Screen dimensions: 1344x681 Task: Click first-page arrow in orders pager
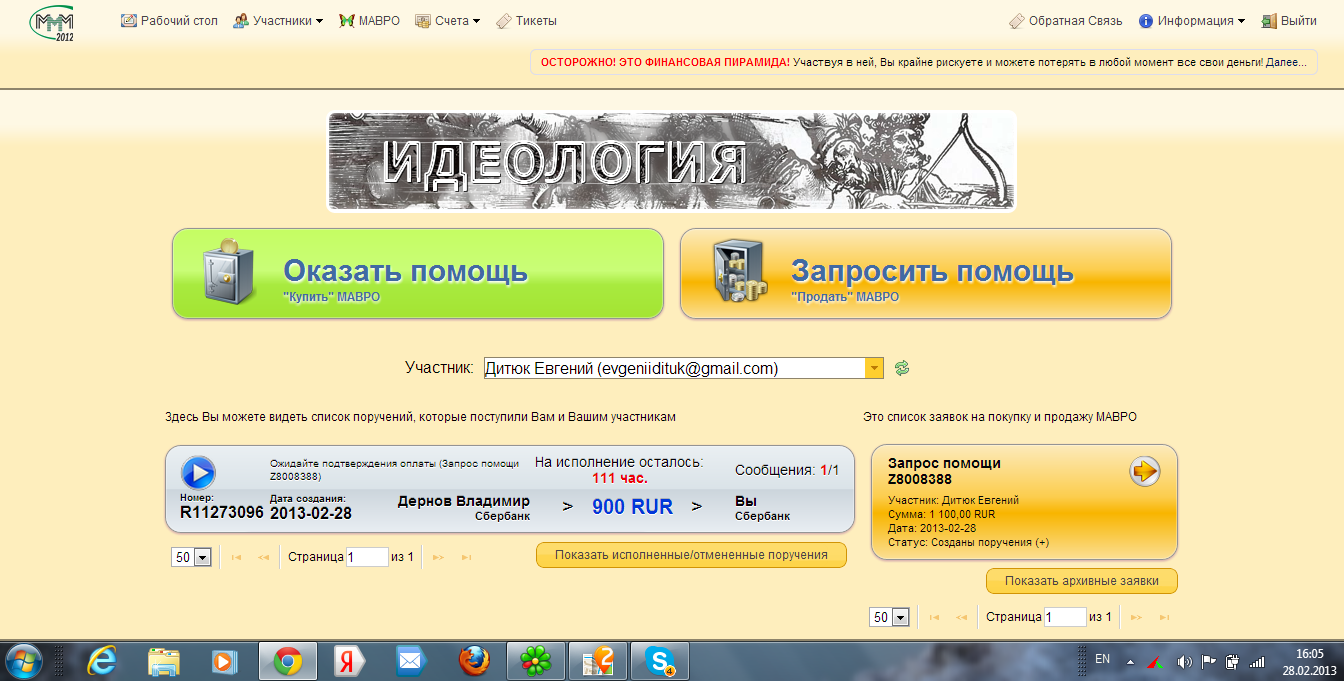pyautogui.click(x=237, y=557)
